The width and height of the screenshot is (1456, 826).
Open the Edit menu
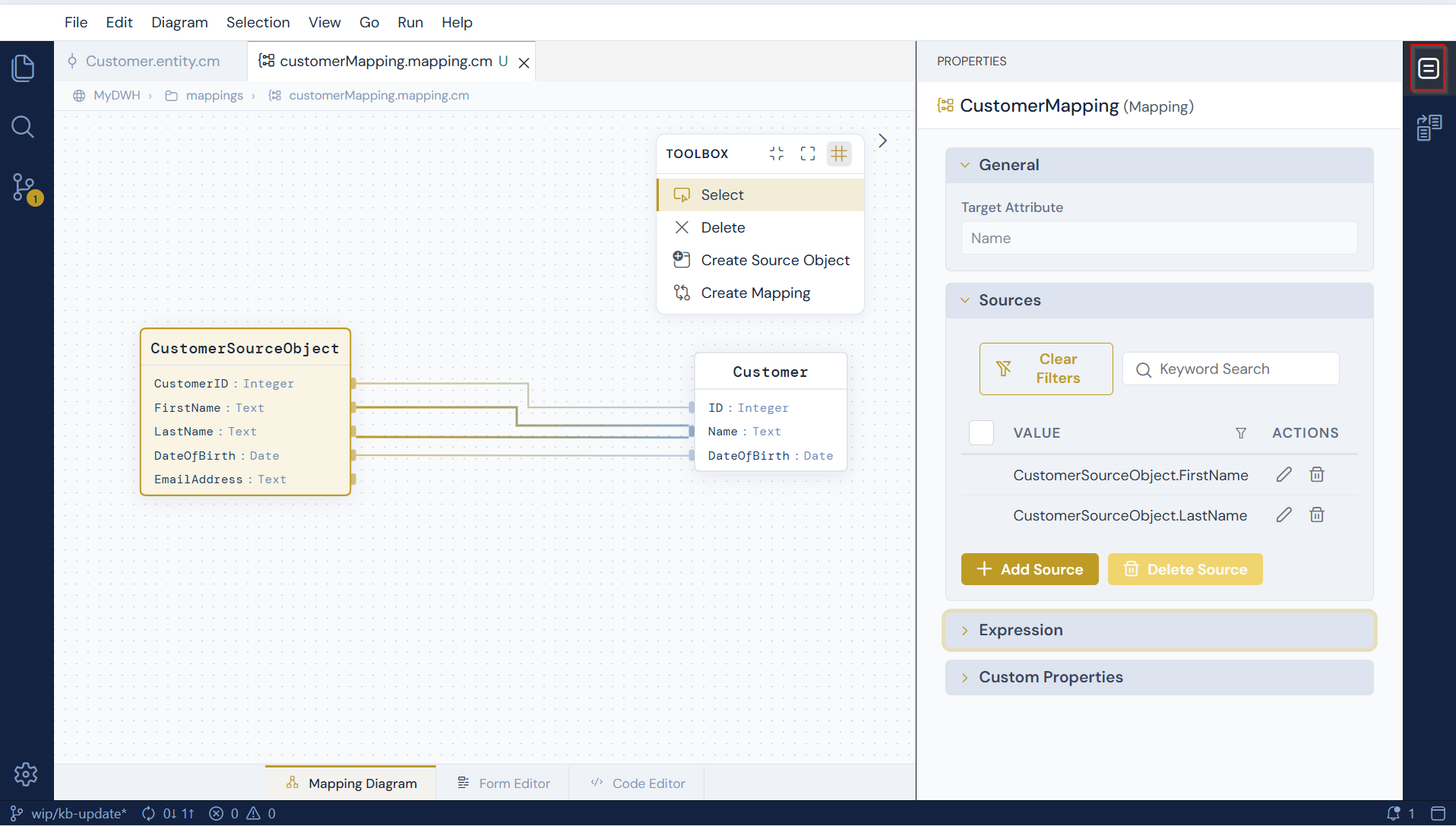coord(119,22)
